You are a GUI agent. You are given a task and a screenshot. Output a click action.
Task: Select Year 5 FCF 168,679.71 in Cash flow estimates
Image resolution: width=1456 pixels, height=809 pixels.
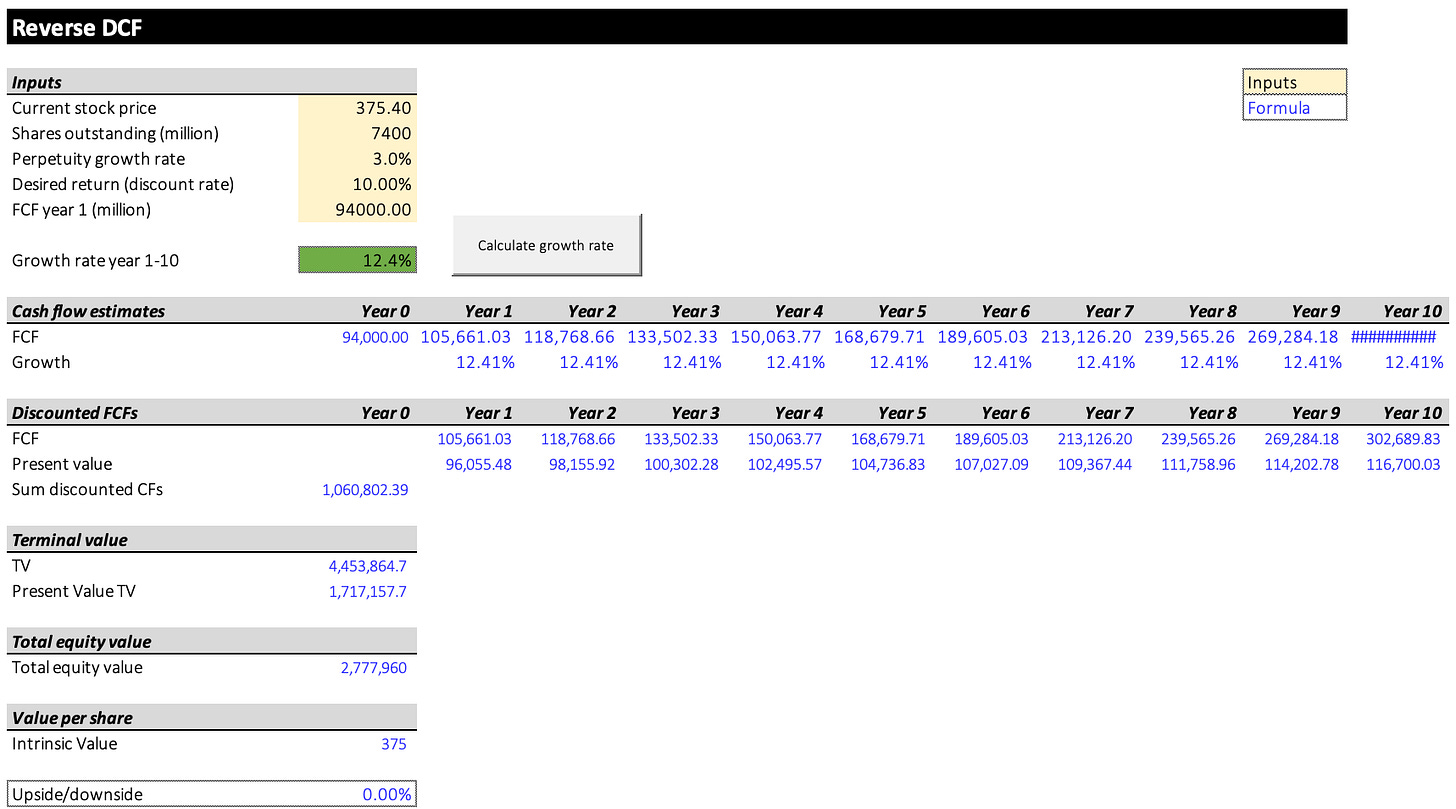(878, 337)
